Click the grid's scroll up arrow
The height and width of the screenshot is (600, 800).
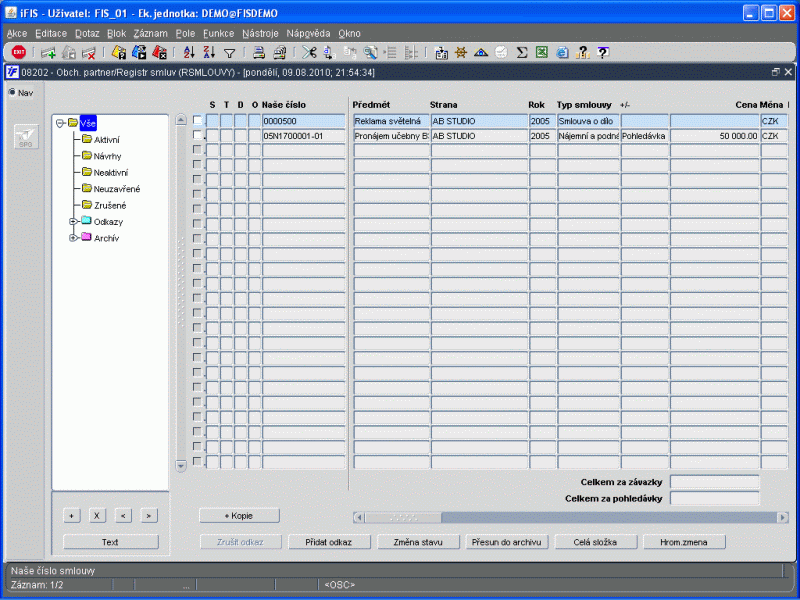coord(181,120)
